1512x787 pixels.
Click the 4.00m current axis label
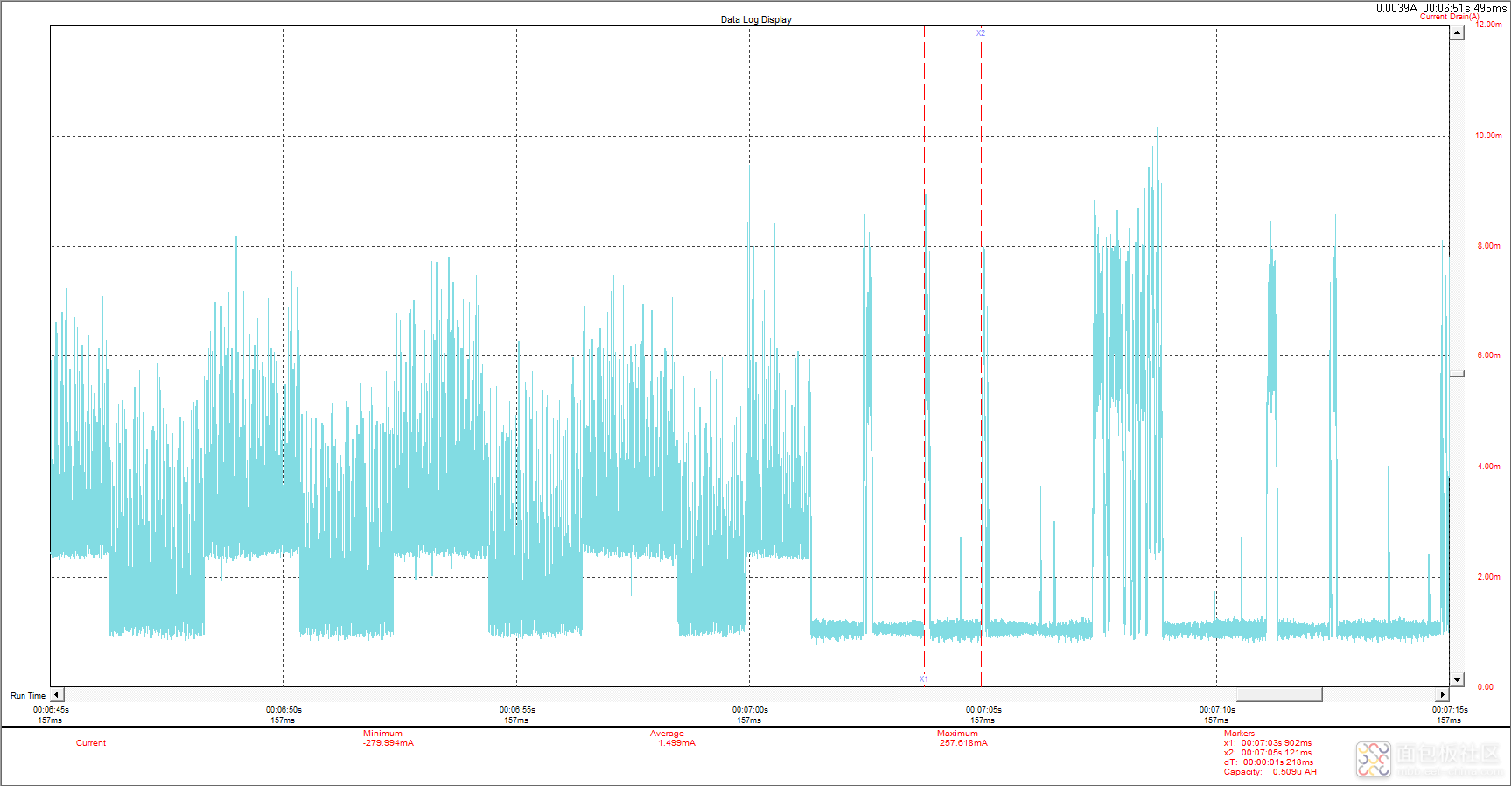pos(1488,467)
